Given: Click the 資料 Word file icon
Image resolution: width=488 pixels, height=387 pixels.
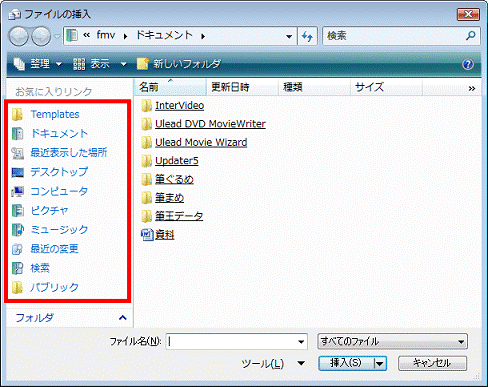Looking at the screenshot, I should point(147,235).
